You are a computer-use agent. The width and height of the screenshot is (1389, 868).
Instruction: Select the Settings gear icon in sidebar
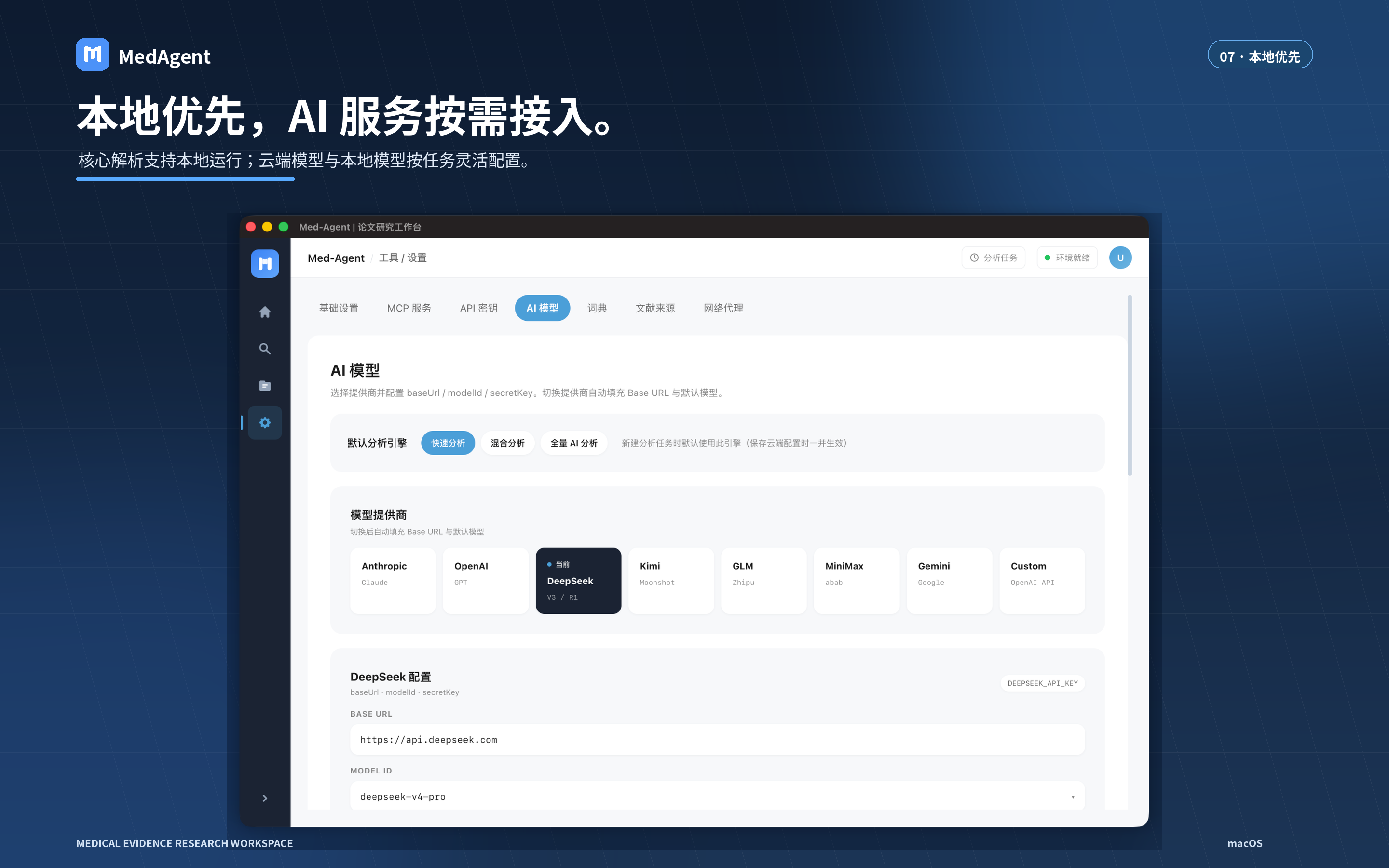tap(265, 423)
